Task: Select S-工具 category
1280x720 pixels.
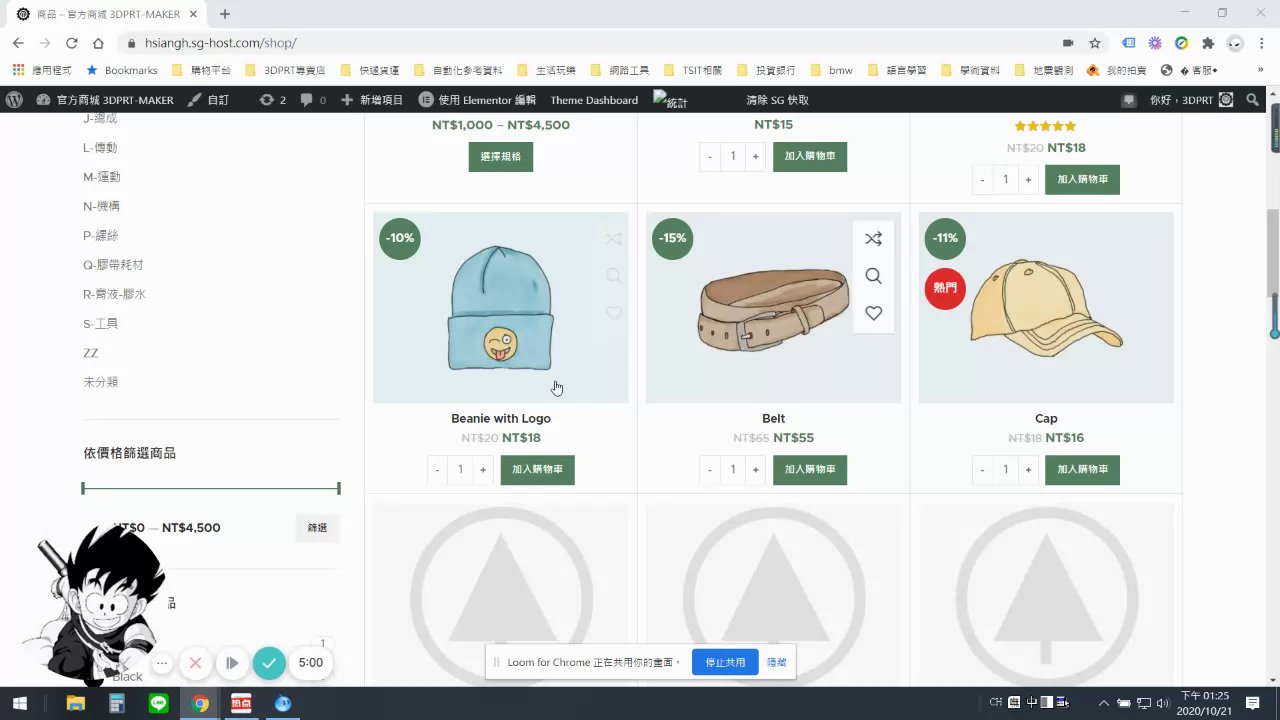Action: tap(101, 324)
